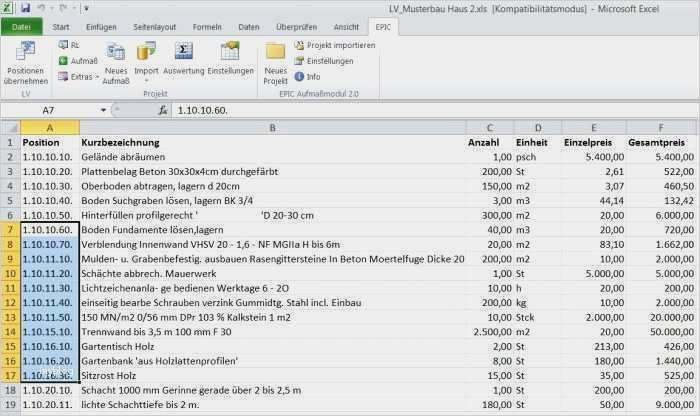Click the Info icon in the EPIC group
The image size is (700, 416).
pos(300,76)
